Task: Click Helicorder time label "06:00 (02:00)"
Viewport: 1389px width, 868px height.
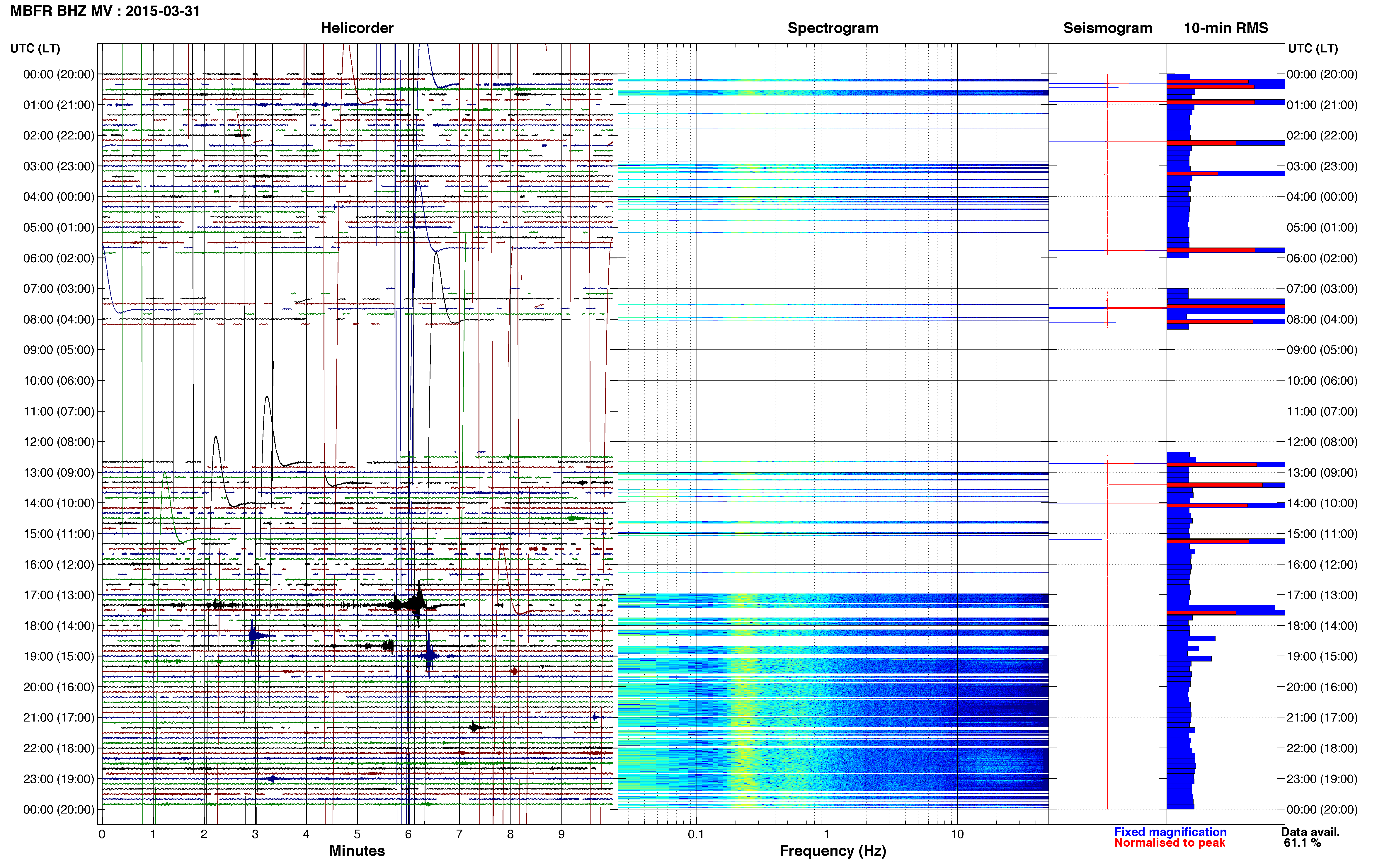Action: click(x=59, y=258)
